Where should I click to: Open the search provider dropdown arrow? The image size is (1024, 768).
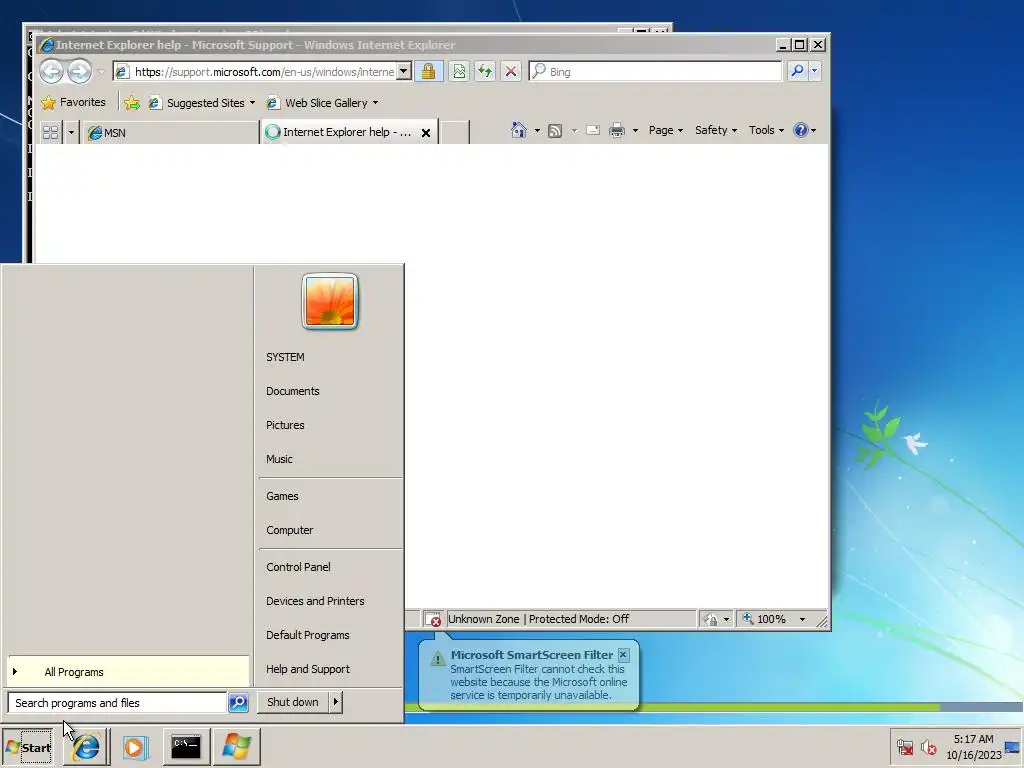point(814,71)
